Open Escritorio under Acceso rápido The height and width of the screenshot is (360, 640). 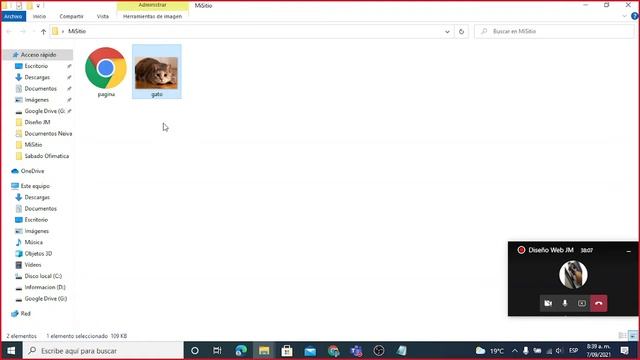[x=36, y=66]
